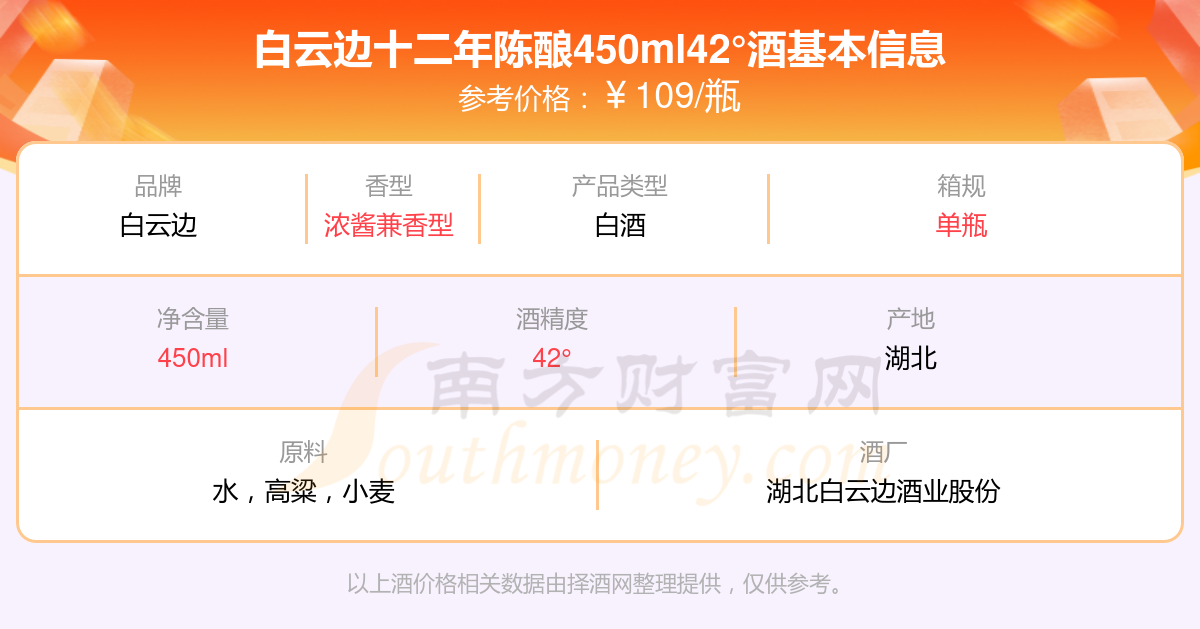Click the title 白云边十二年陈酿450ml42°酒基本信息
This screenshot has height=629, width=1200.
click(599, 50)
